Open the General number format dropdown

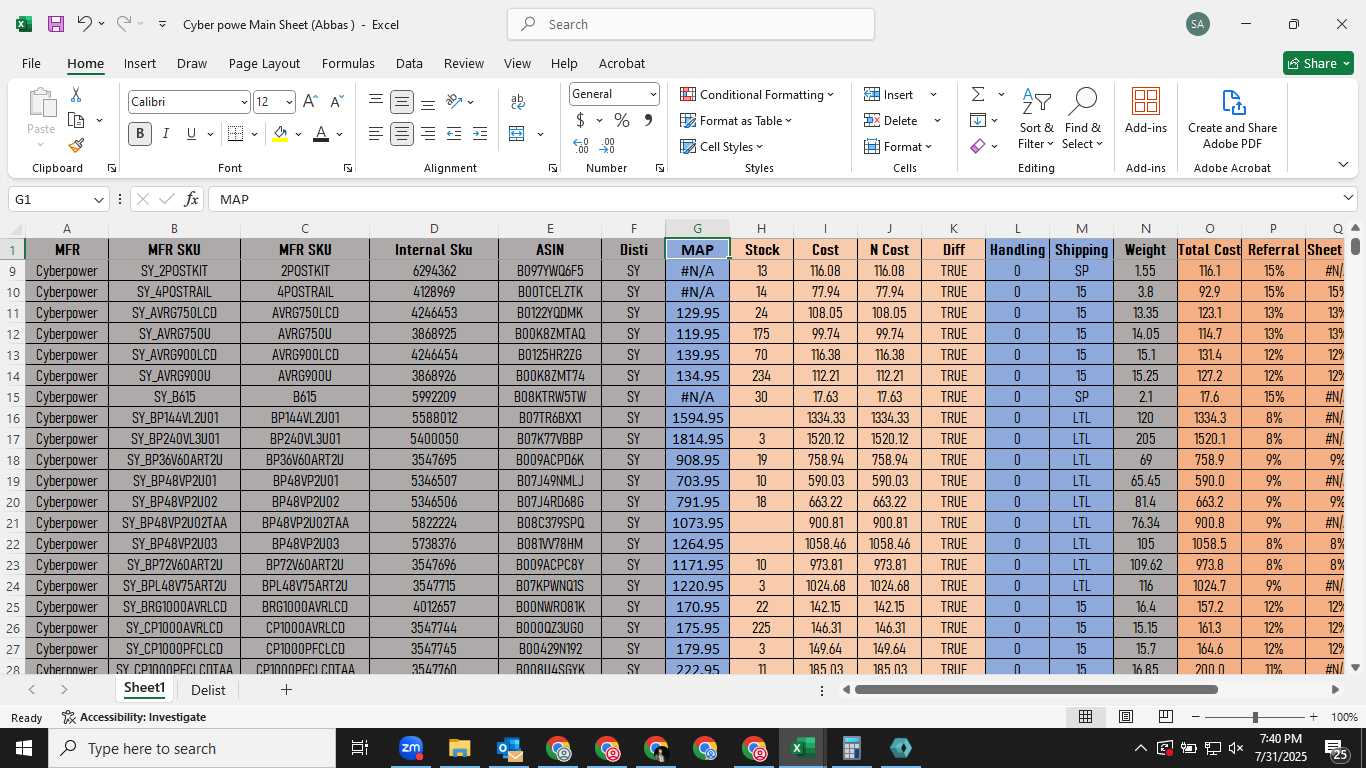click(x=653, y=94)
